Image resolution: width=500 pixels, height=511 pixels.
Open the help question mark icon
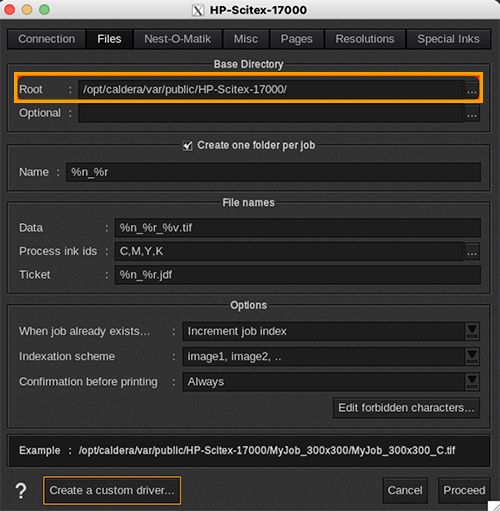pyautogui.click(x=21, y=491)
